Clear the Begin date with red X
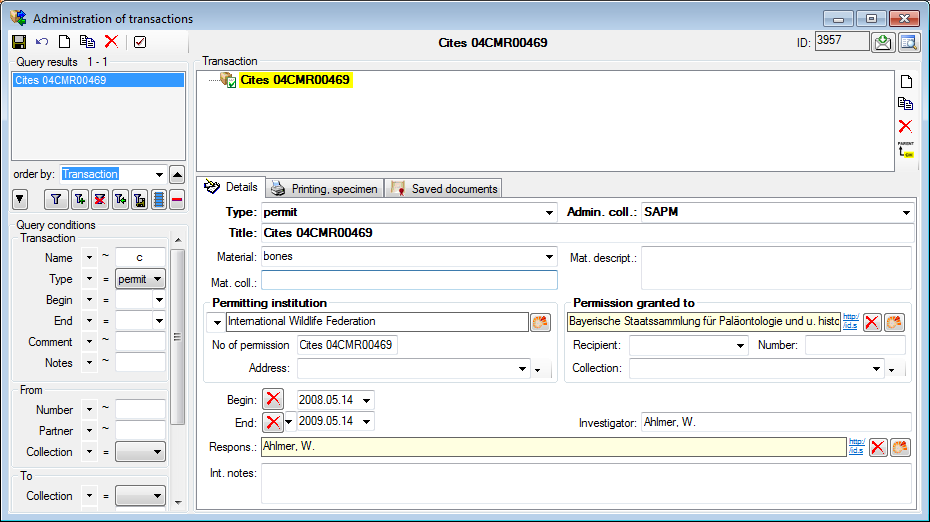The image size is (930, 522). [x=273, y=399]
